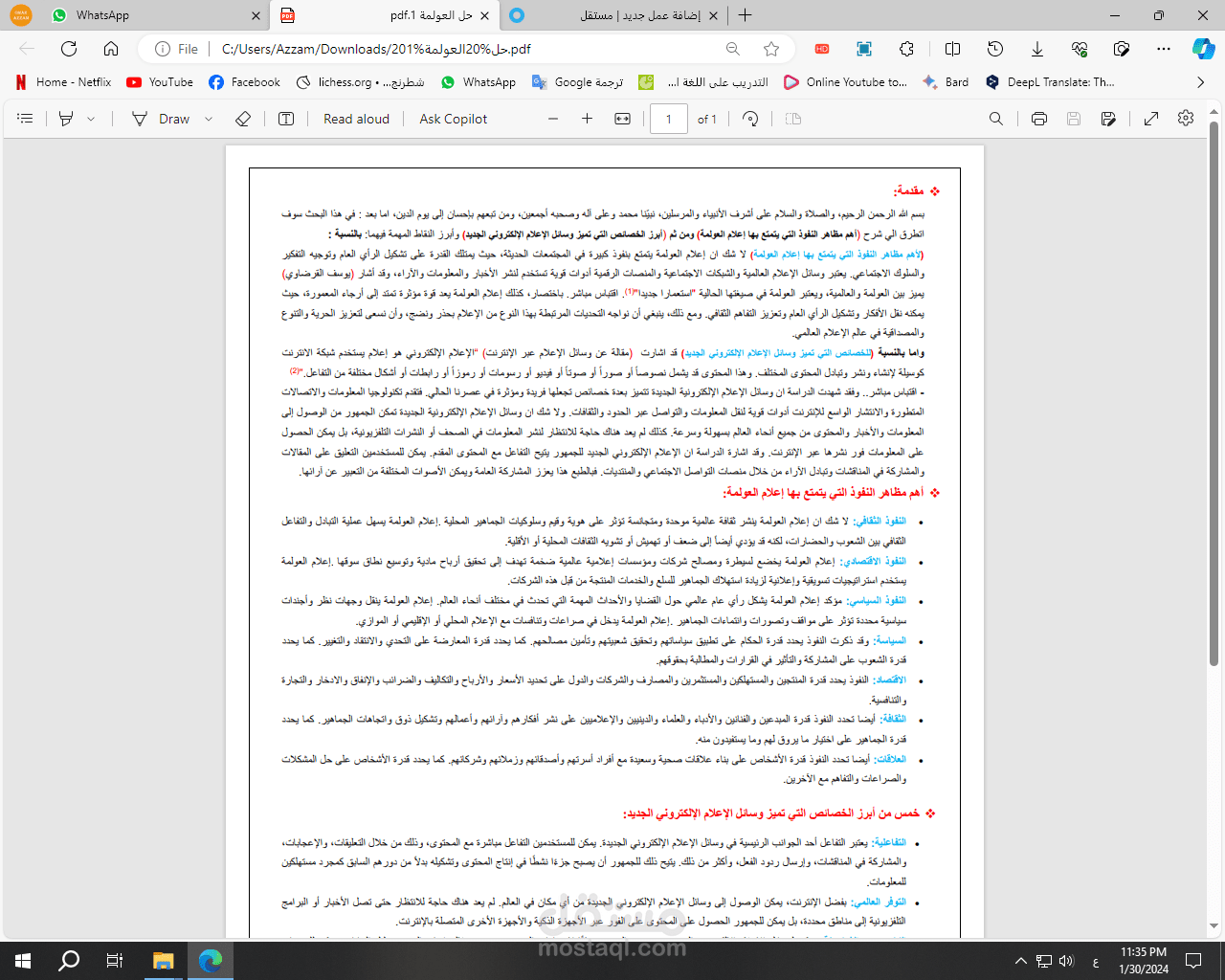Open the Extensions puzzle menu

906,49
